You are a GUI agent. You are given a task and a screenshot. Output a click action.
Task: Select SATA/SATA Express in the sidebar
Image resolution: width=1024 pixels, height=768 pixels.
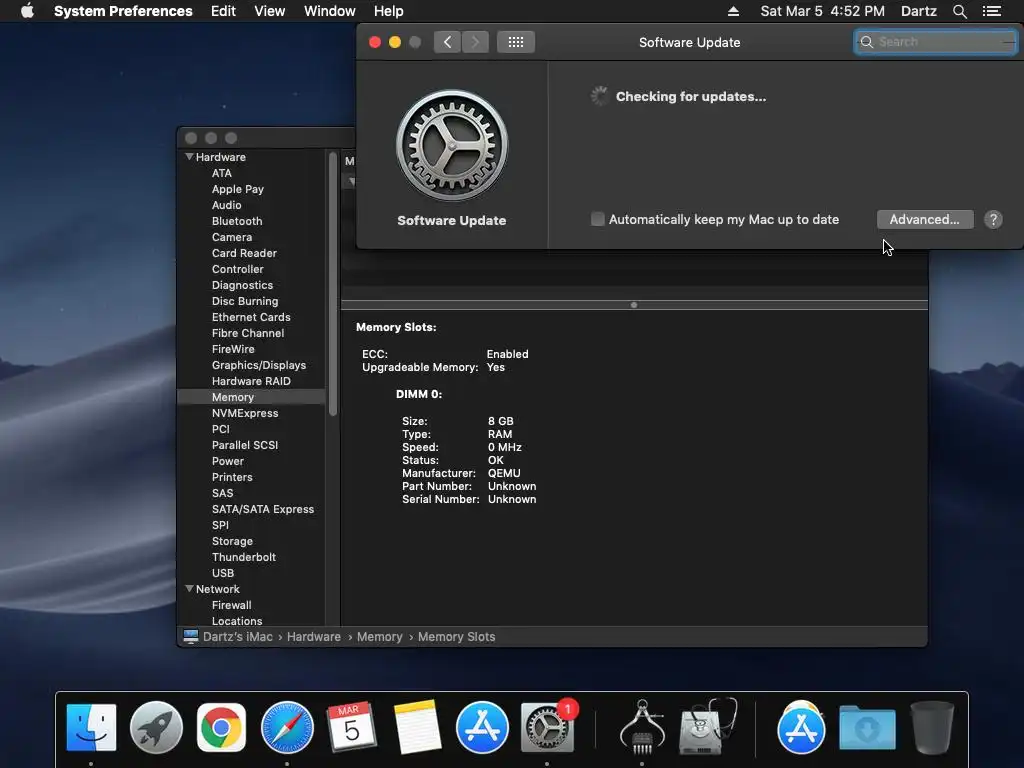[263, 509]
